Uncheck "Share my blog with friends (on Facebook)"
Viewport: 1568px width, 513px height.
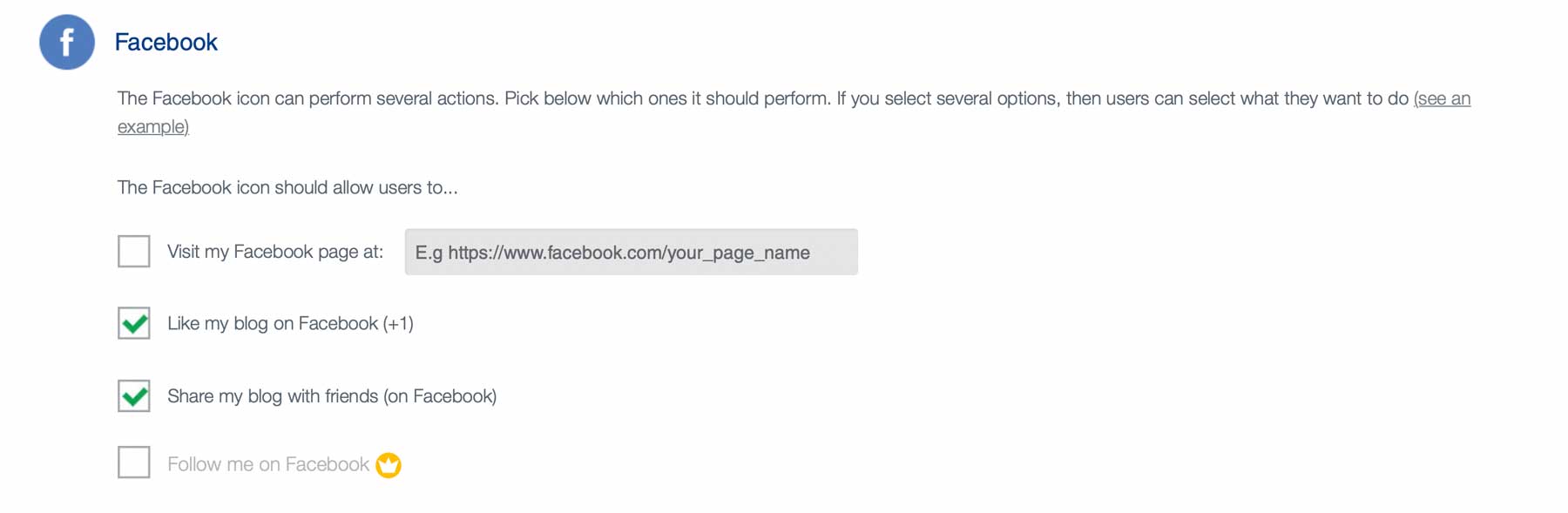click(x=133, y=395)
